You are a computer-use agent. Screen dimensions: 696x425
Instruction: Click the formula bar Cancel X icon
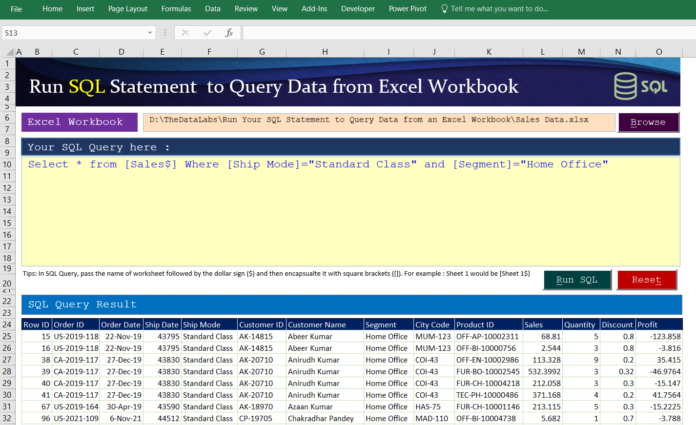184,32
